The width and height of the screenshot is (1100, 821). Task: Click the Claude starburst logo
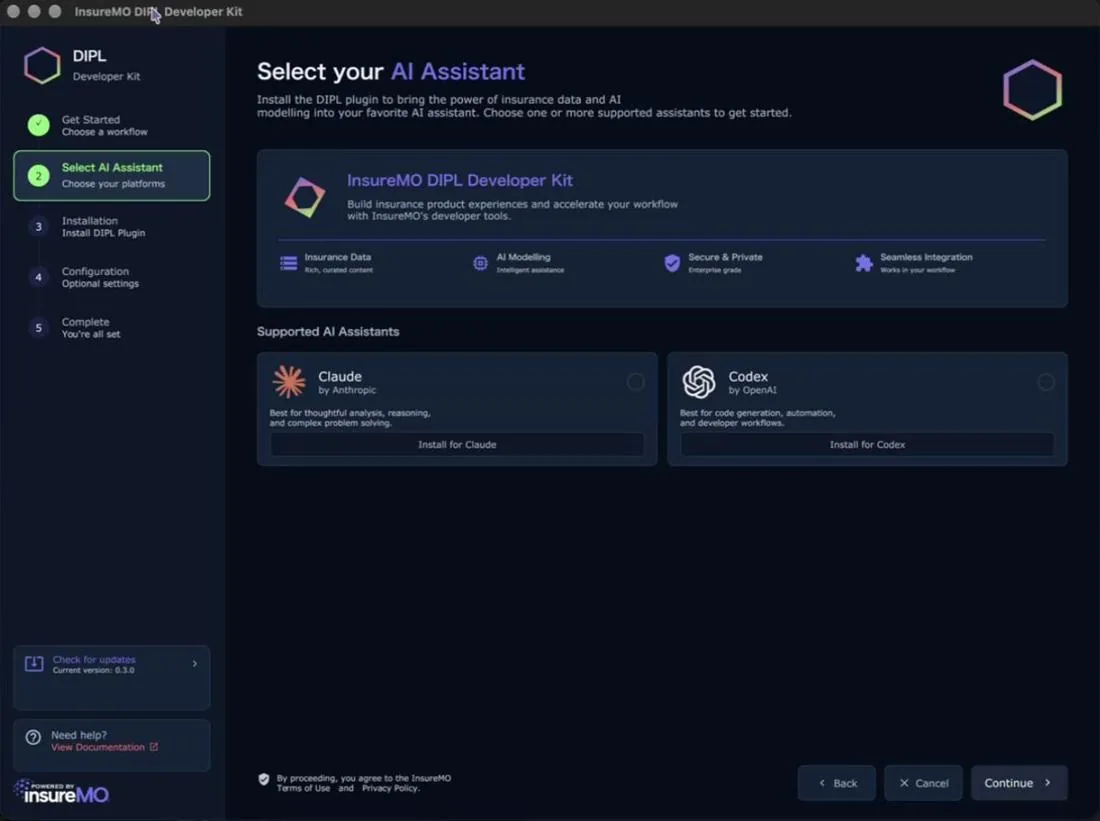[x=289, y=382]
